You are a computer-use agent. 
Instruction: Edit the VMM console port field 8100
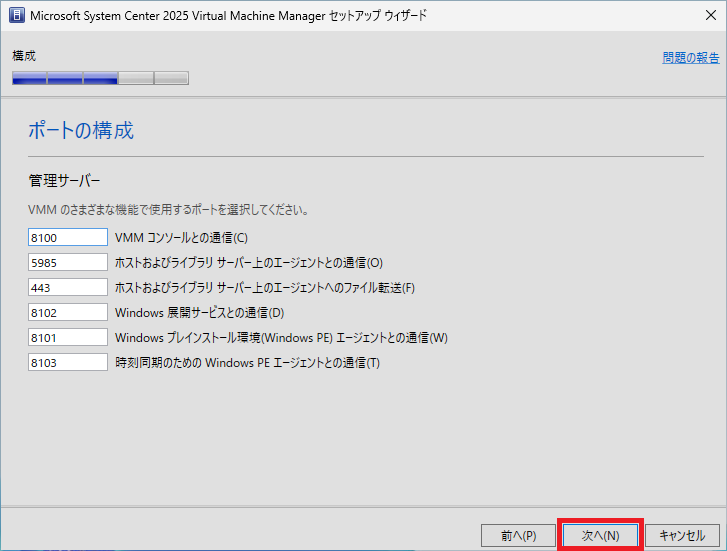[68, 237]
